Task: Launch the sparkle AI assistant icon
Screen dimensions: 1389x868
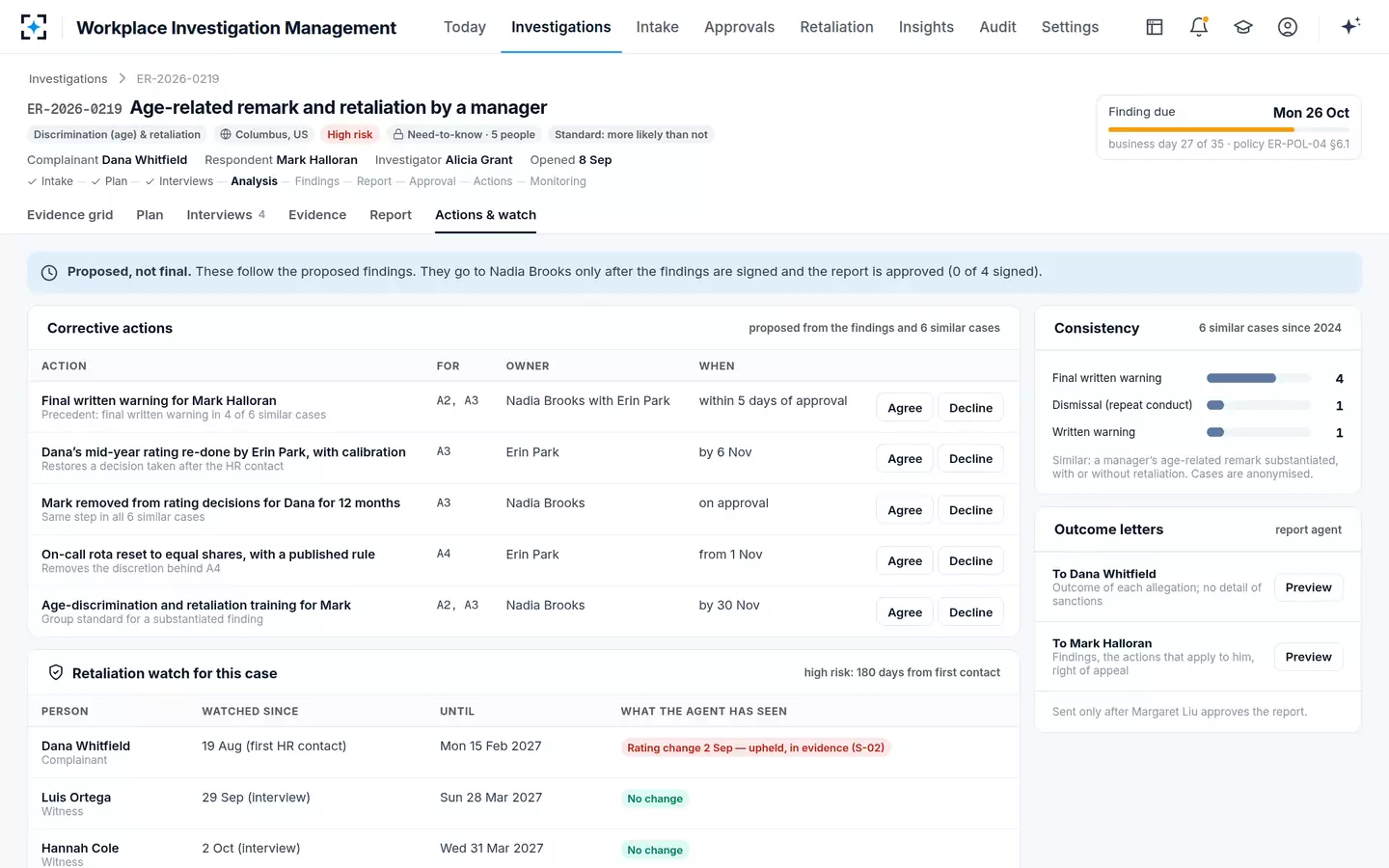Action: click(1350, 26)
